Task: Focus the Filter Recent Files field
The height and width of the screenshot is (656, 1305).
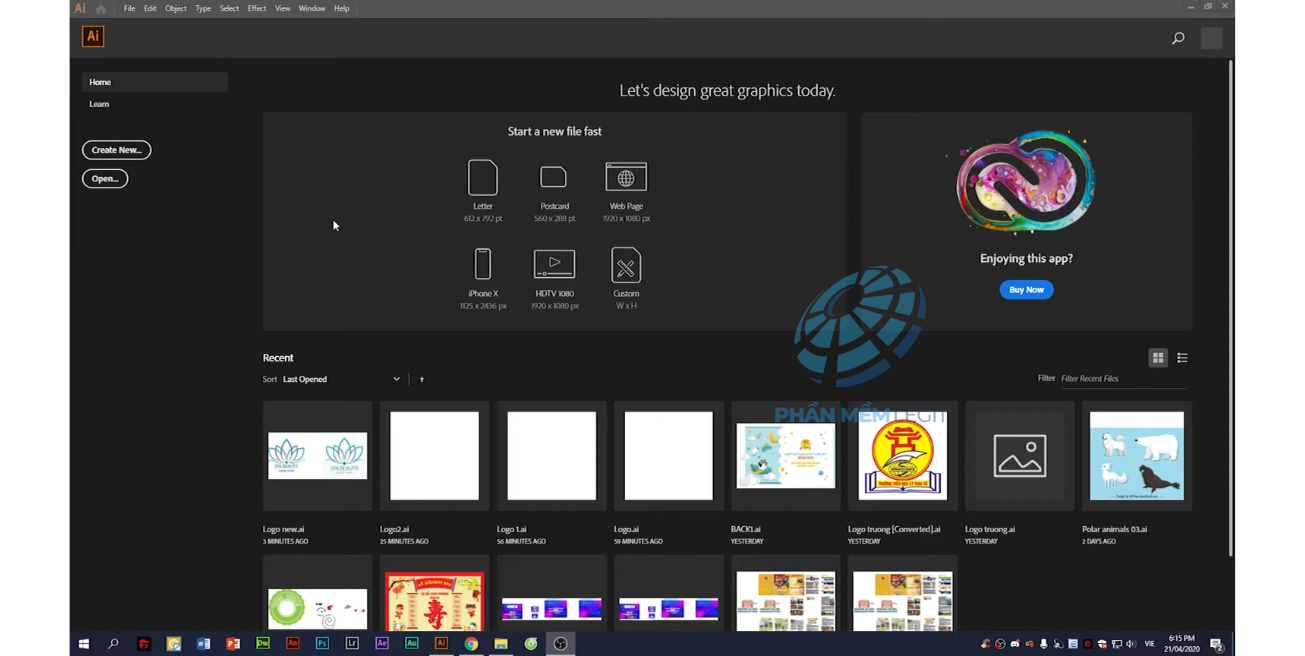Action: (x=1123, y=379)
